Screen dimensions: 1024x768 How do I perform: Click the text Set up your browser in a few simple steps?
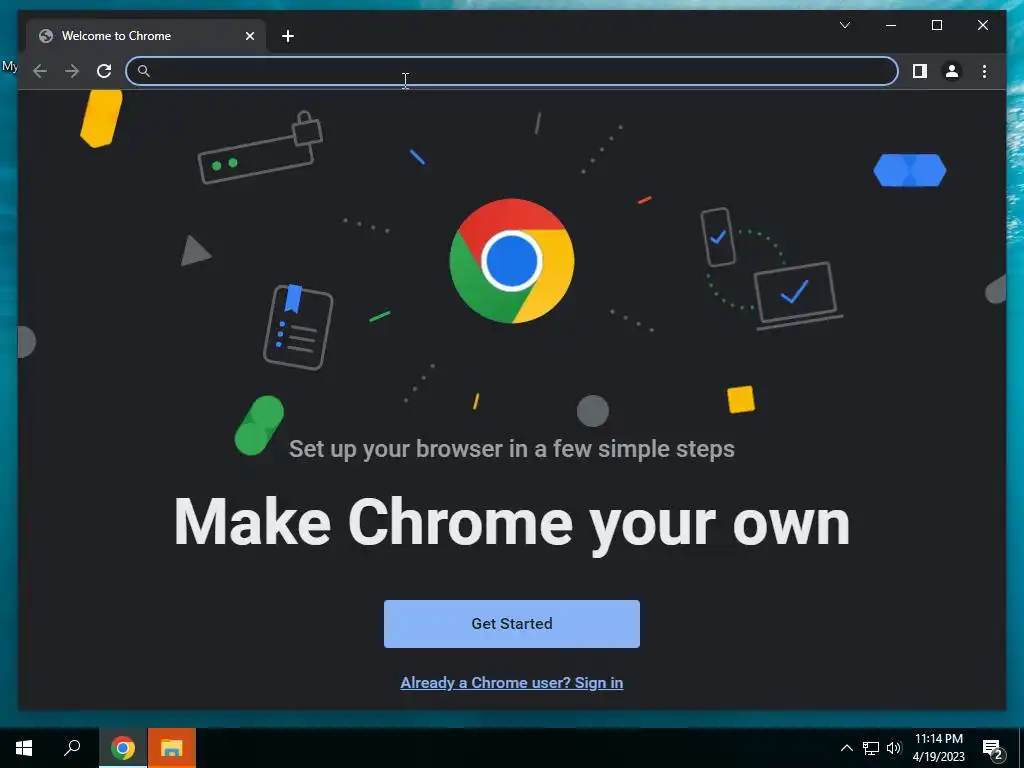click(x=511, y=449)
